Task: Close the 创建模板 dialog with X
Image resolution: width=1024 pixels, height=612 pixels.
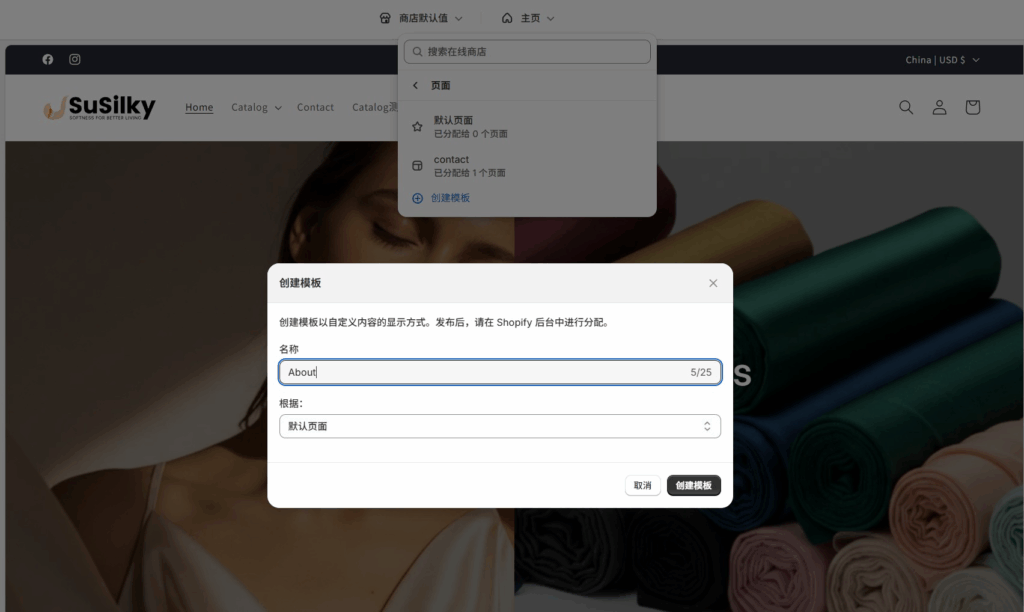Action: pyautogui.click(x=713, y=283)
